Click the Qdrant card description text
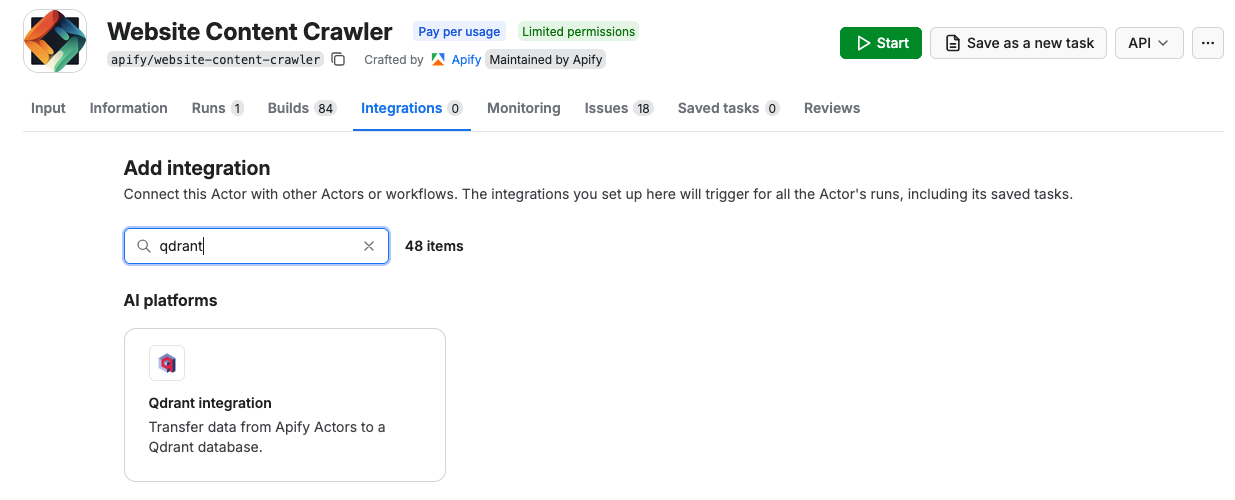Screen dimensions: 1235x500 [267, 437]
